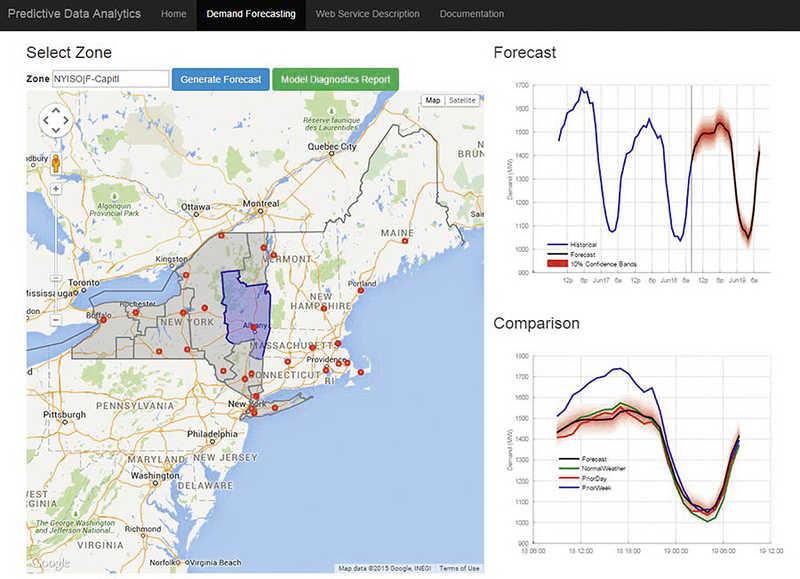
Task: Click the map zoom out minus button
Action: pyautogui.click(x=56, y=320)
